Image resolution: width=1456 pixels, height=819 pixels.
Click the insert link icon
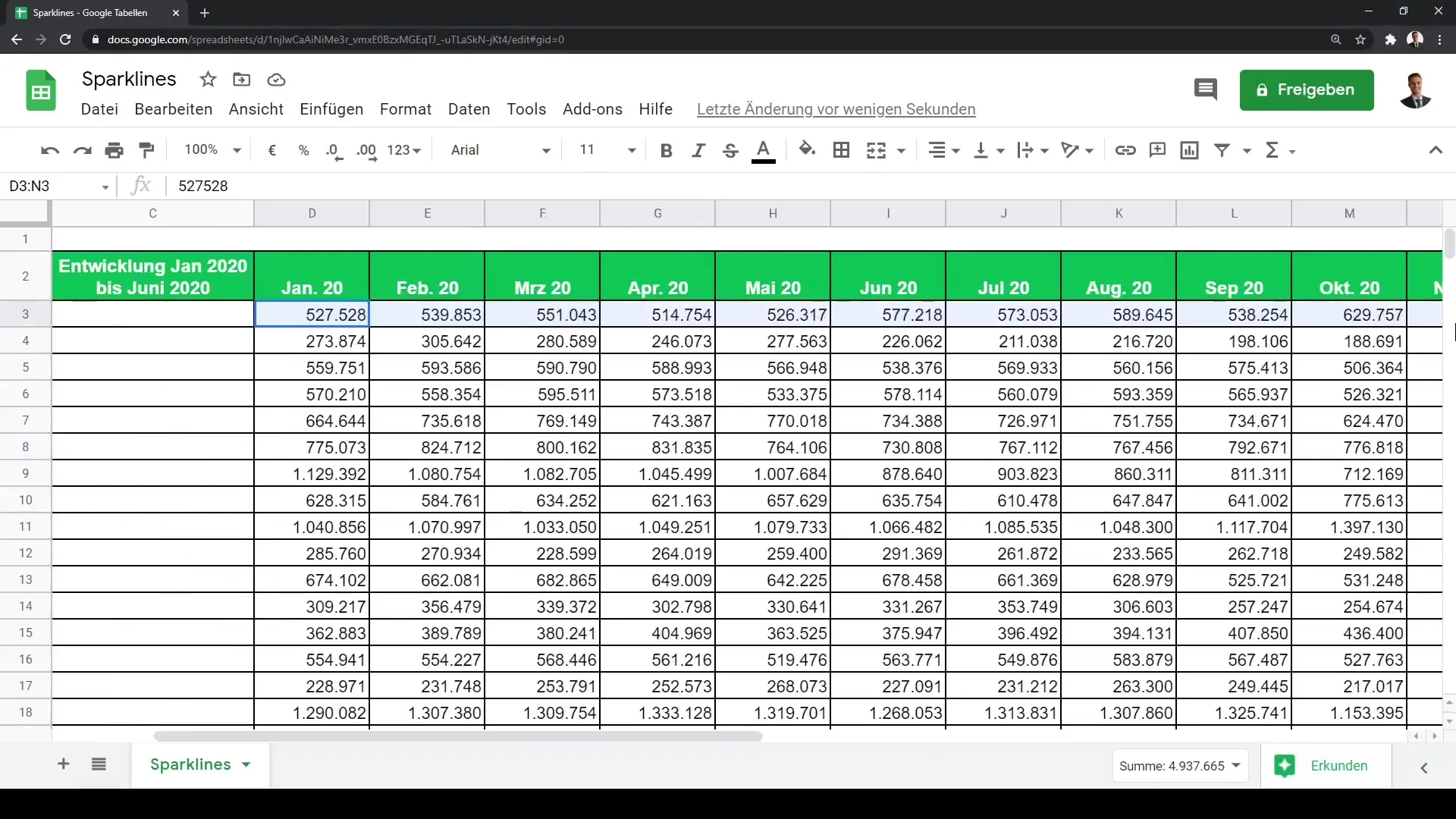pos(1125,150)
